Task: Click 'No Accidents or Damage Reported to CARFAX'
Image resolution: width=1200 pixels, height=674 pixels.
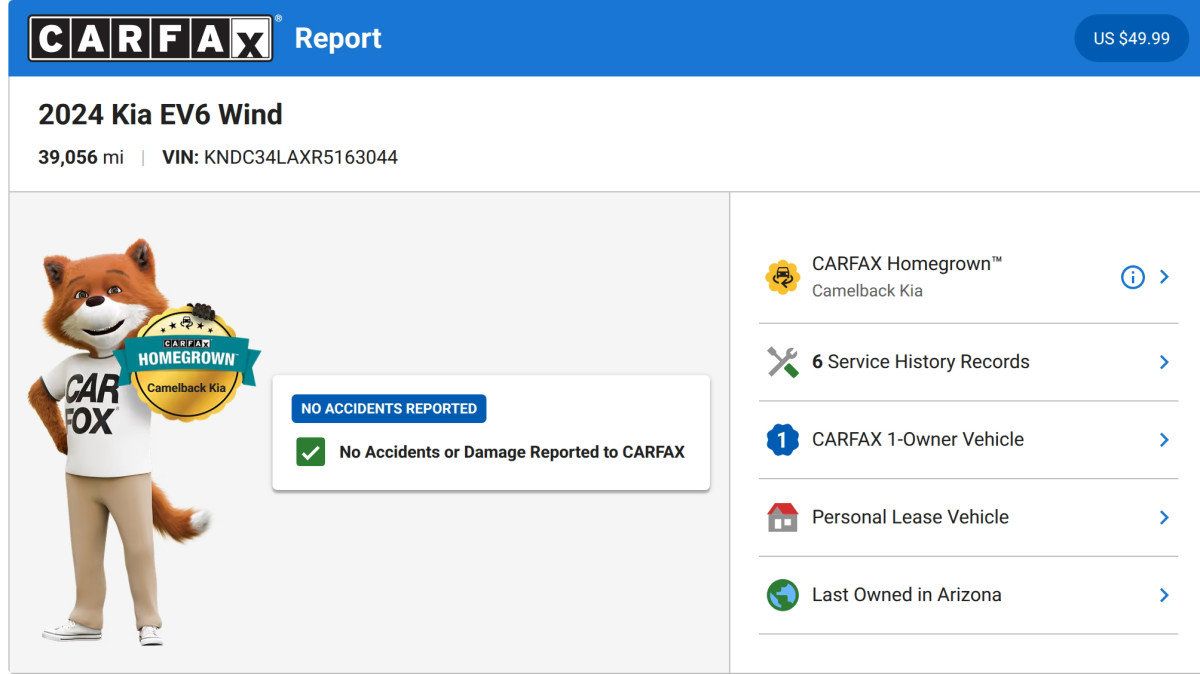Action: 512,452
